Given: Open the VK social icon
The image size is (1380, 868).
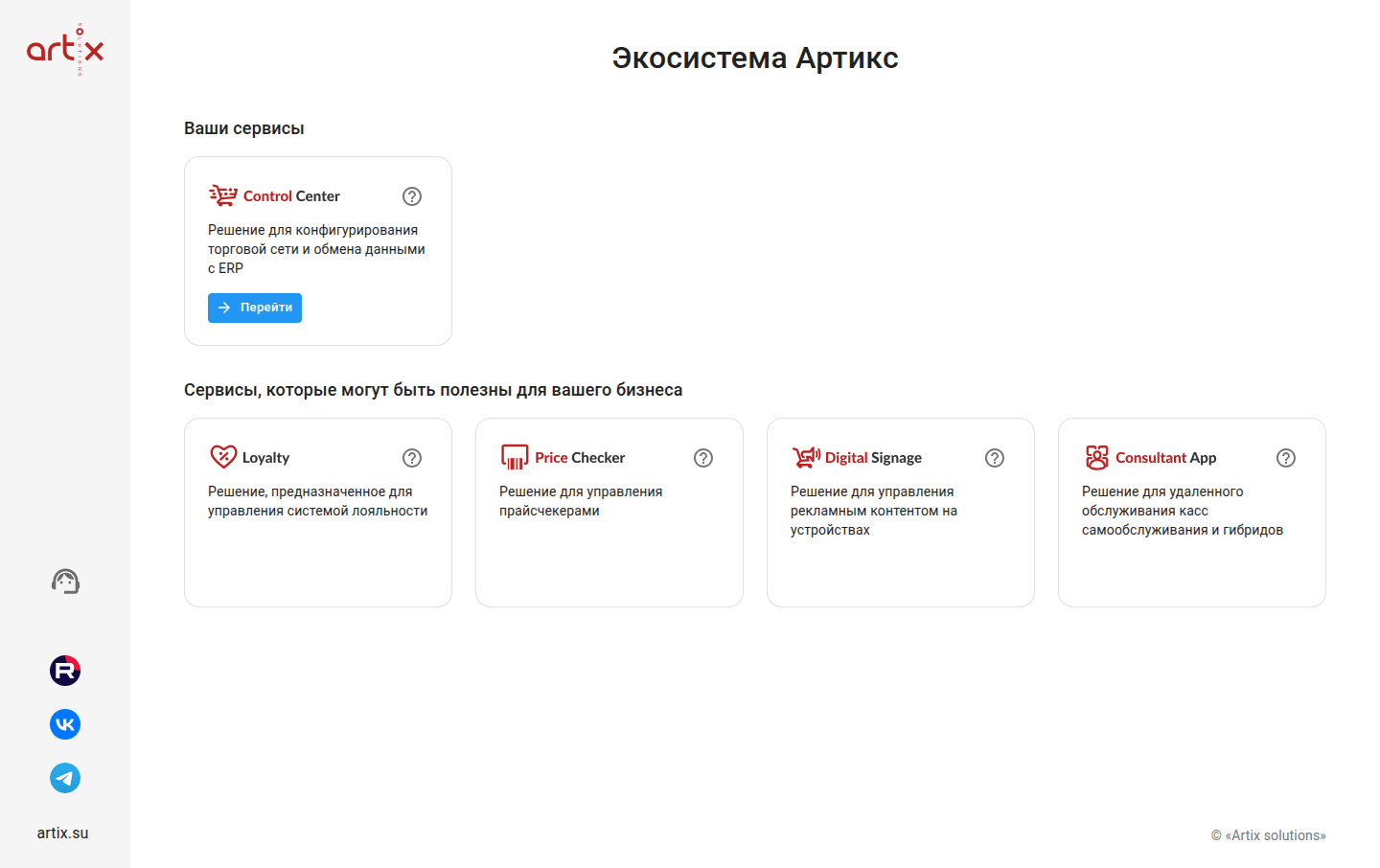Looking at the screenshot, I should click(65, 724).
